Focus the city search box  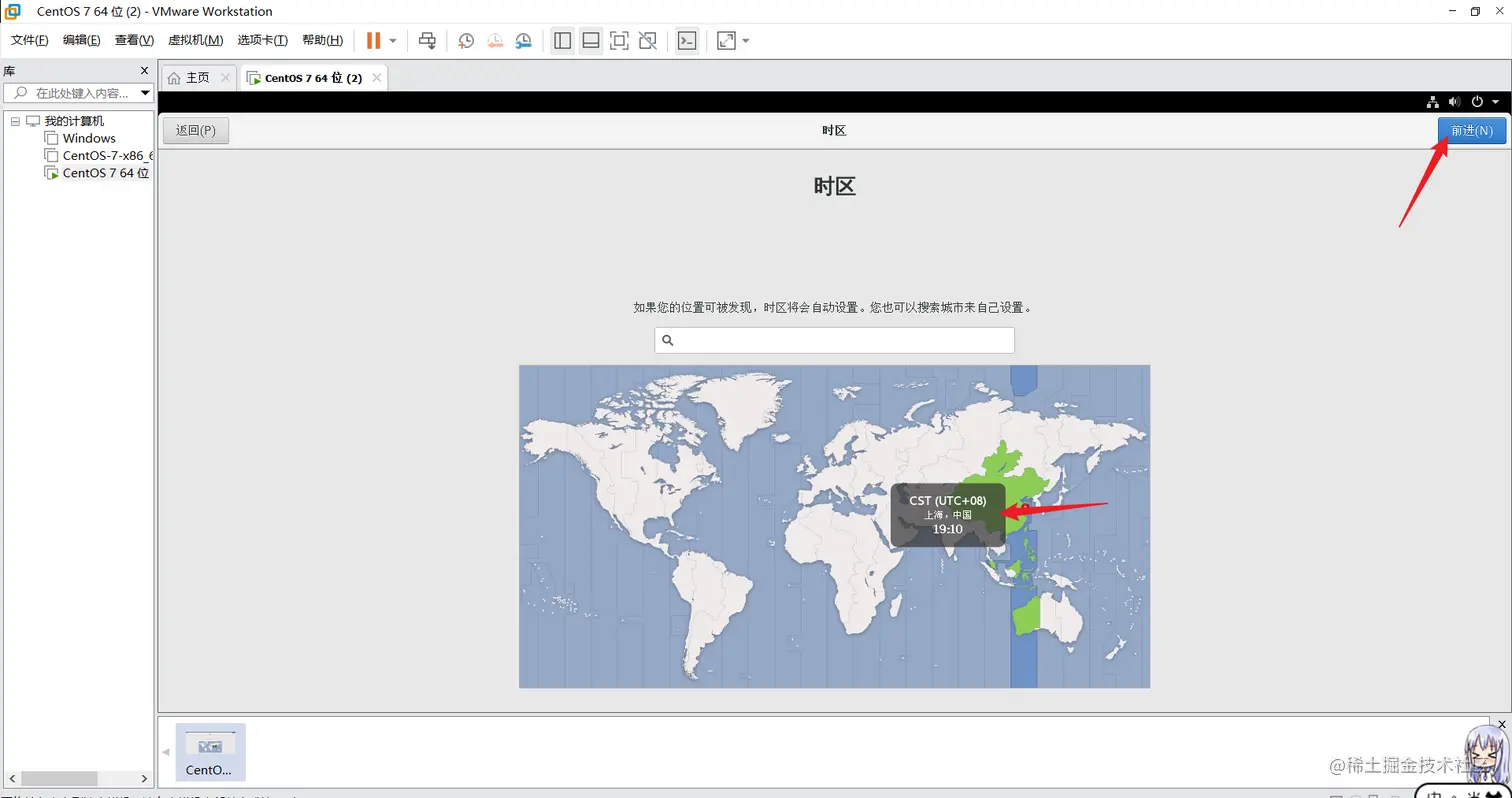coord(834,340)
